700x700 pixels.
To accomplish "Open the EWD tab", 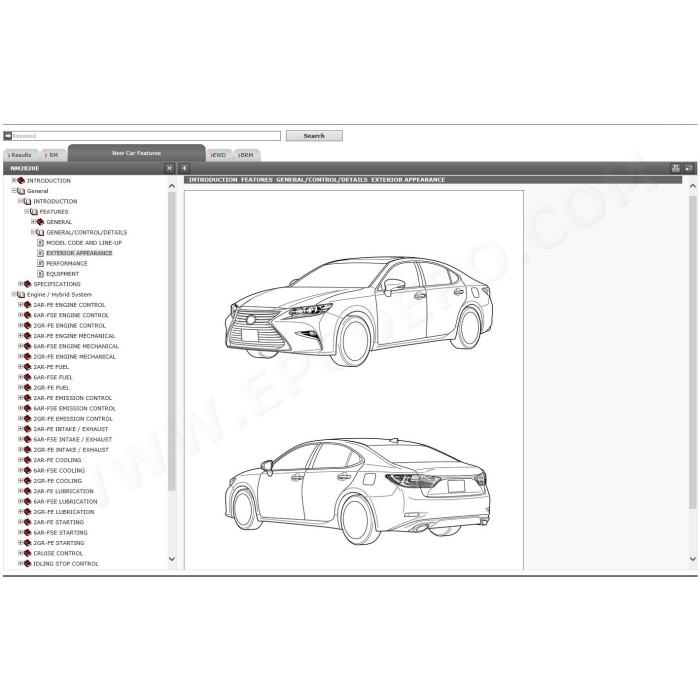I will pyautogui.click(x=219, y=155).
